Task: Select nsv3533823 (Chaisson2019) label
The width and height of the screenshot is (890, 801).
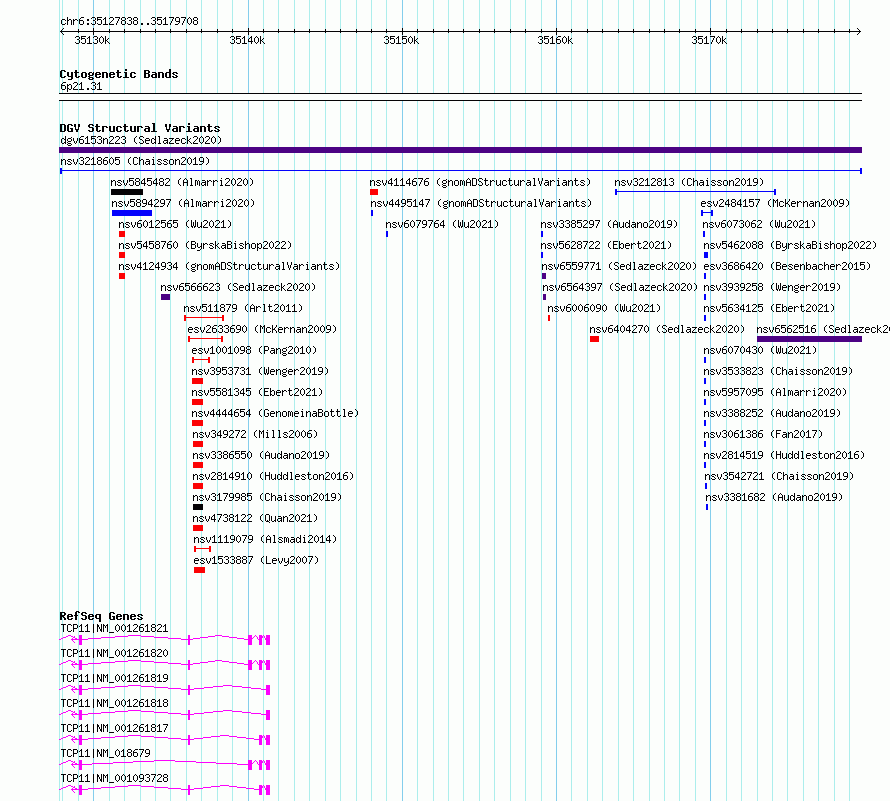Action: (x=778, y=371)
